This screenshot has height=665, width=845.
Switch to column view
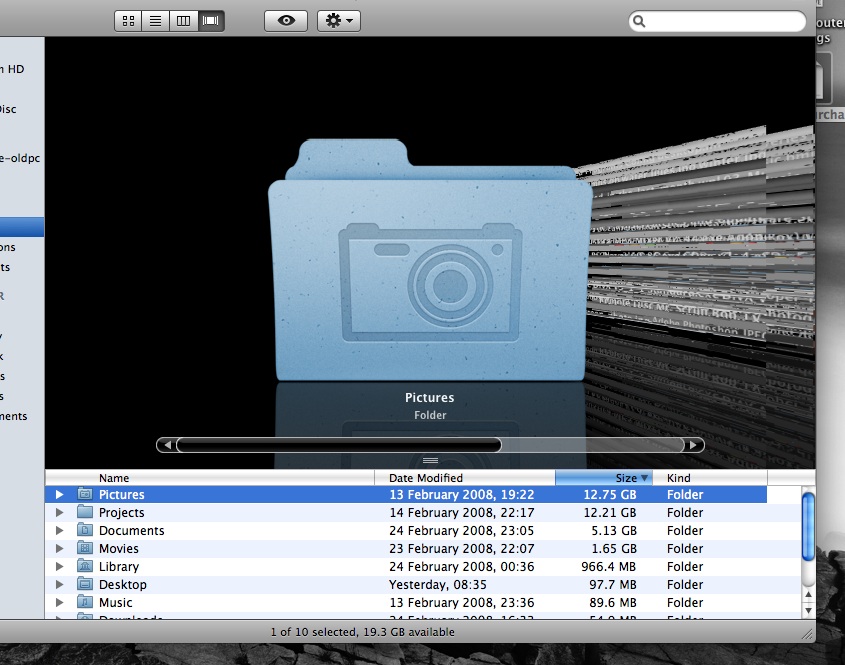[x=183, y=21]
